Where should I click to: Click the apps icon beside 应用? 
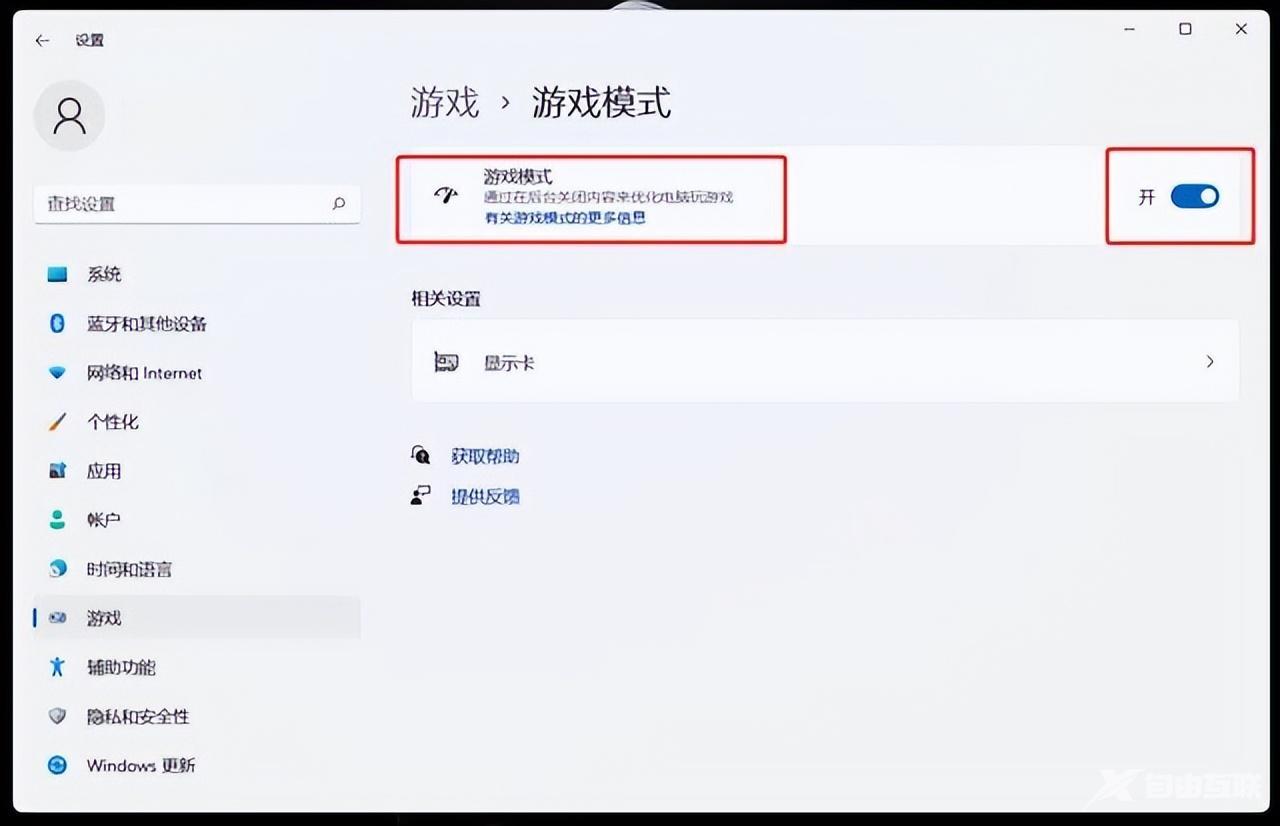click(x=57, y=471)
